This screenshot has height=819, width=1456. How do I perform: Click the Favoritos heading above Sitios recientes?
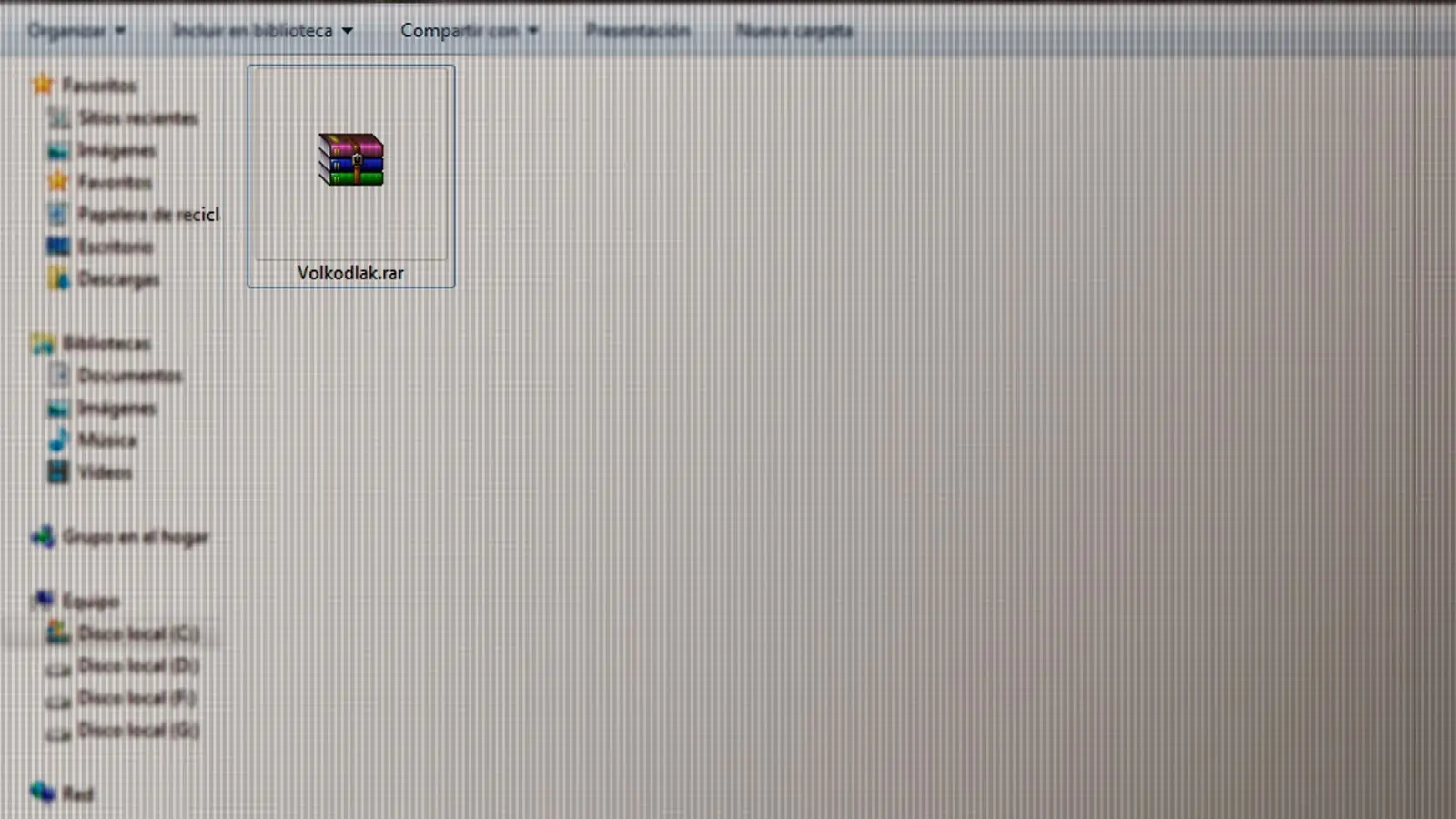pos(99,86)
